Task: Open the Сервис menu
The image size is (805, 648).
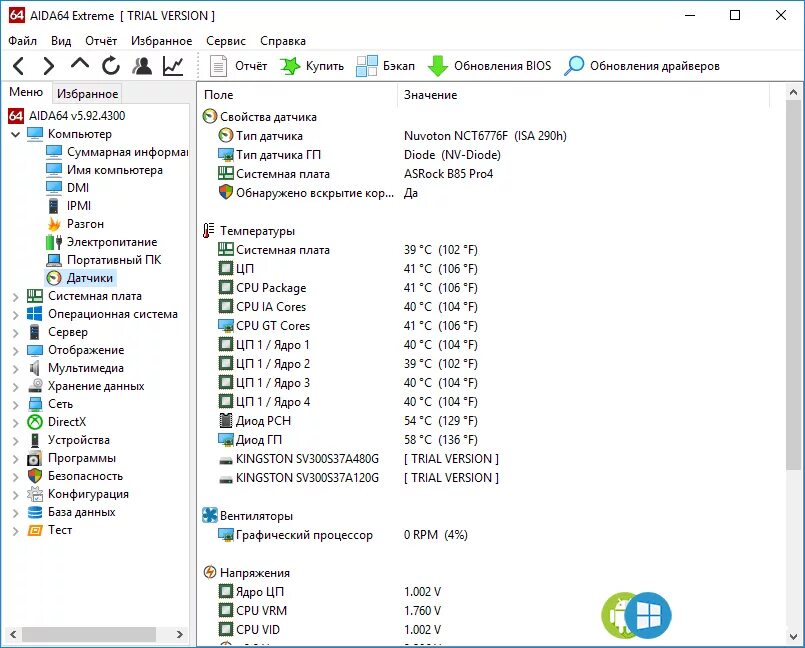Action: tap(226, 41)
